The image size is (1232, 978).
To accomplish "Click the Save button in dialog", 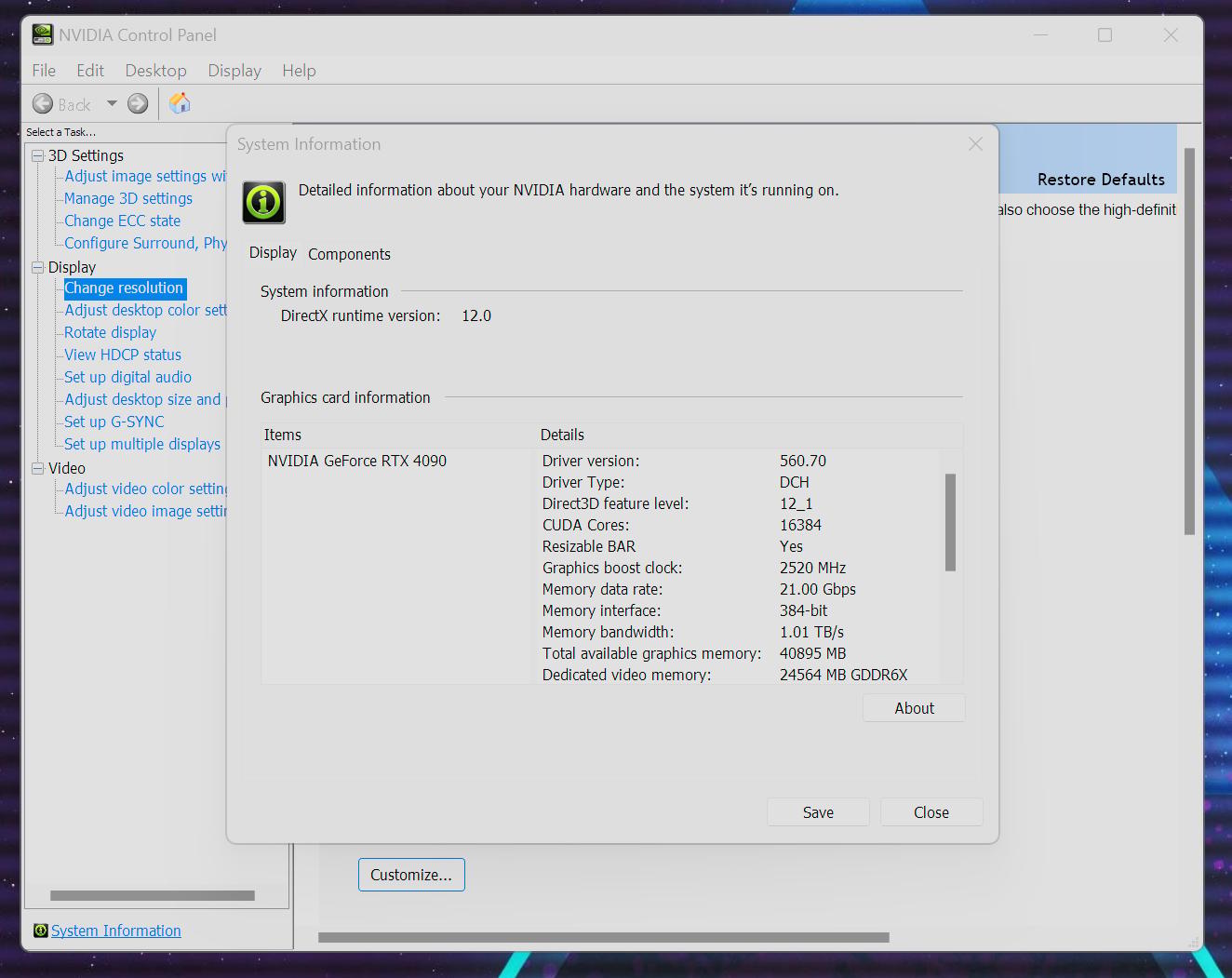I will [818, 812].
